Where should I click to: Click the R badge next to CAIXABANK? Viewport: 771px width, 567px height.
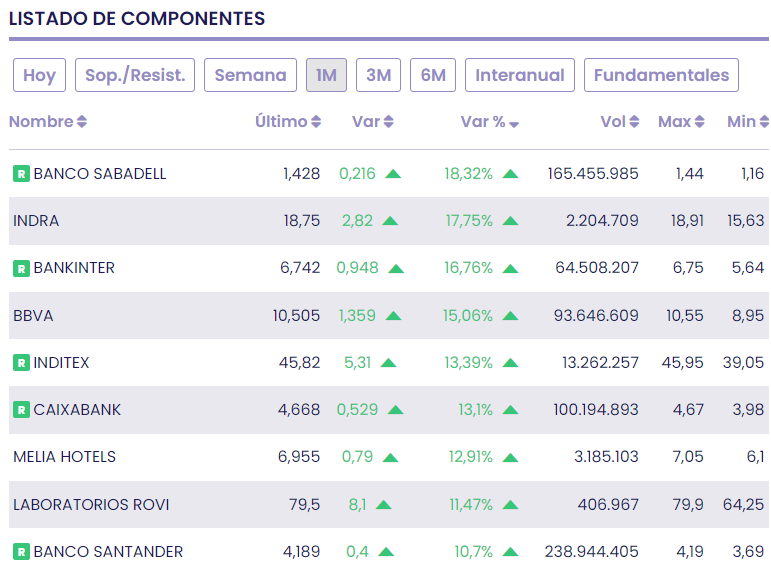[x=21, y=410]
